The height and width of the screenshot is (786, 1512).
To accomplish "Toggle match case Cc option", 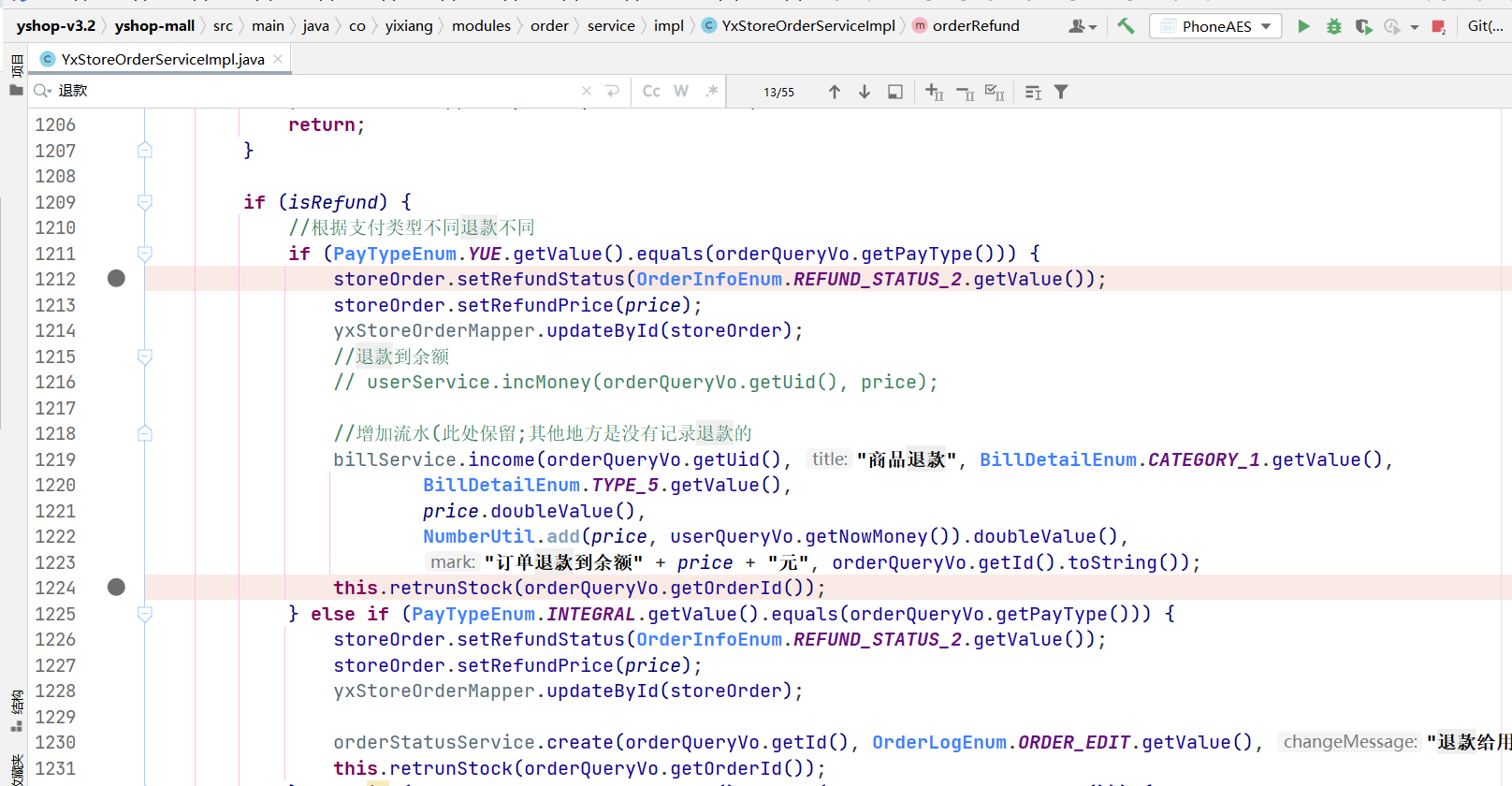I will click(x=651, y=91).
